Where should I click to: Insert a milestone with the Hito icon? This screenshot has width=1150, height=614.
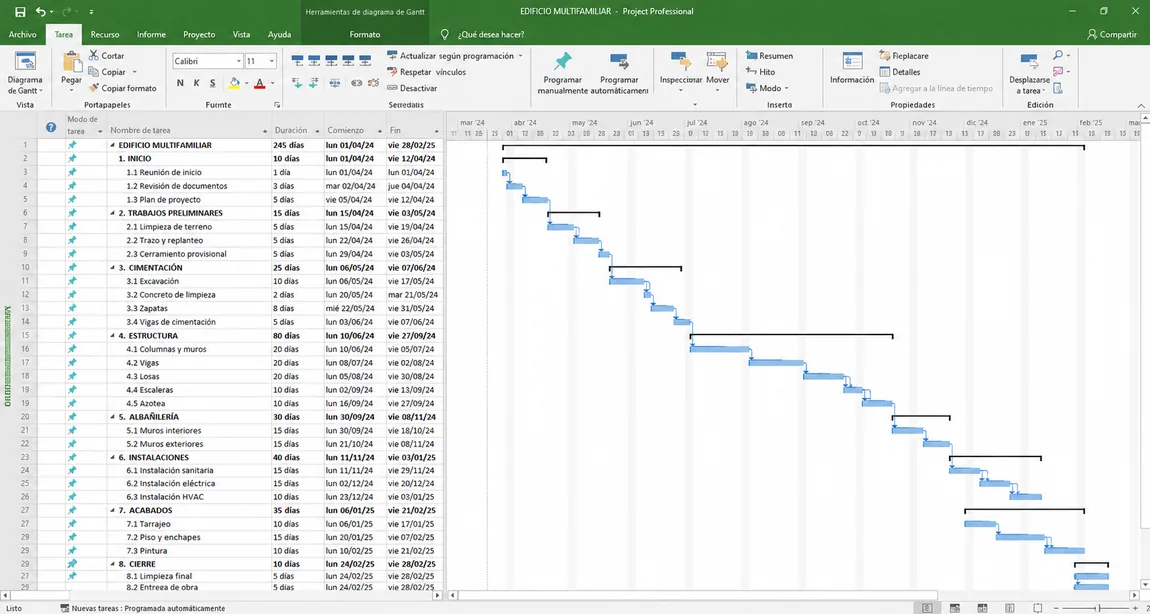coord(751,72)
